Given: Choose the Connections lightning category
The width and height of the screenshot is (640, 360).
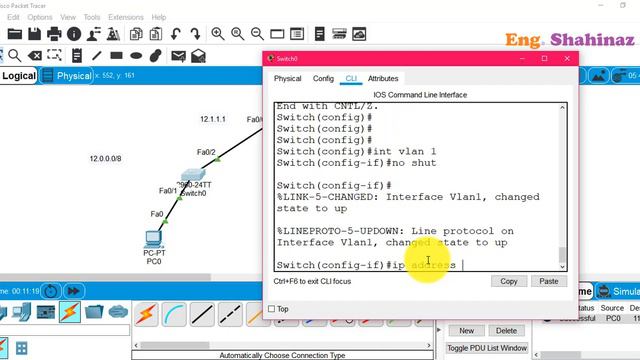Looking at the screenshot, I should (70, 312).
